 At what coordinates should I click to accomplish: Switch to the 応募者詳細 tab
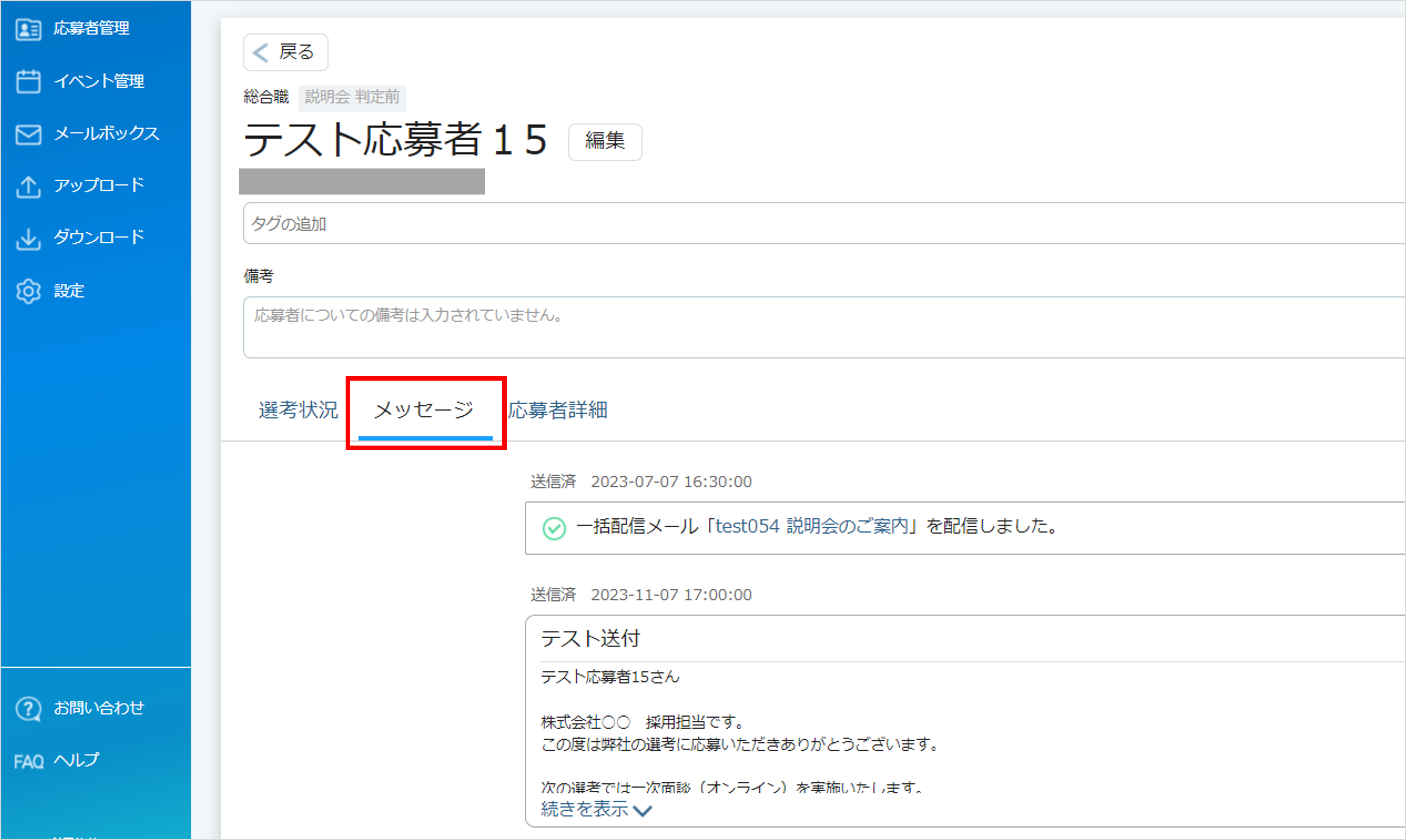(x=558, y=410)
